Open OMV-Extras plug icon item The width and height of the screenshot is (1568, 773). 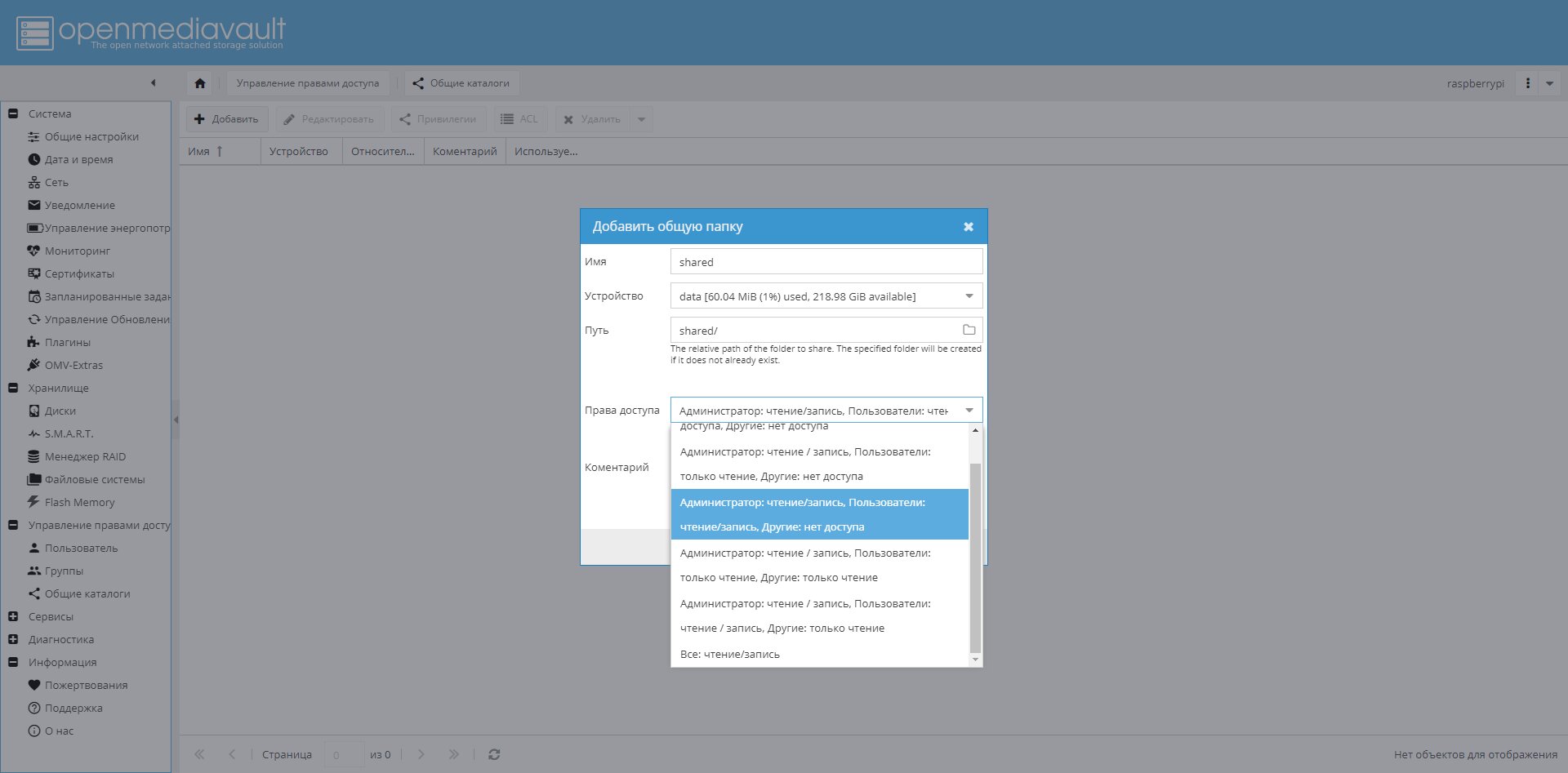click(x=73, y=365)
